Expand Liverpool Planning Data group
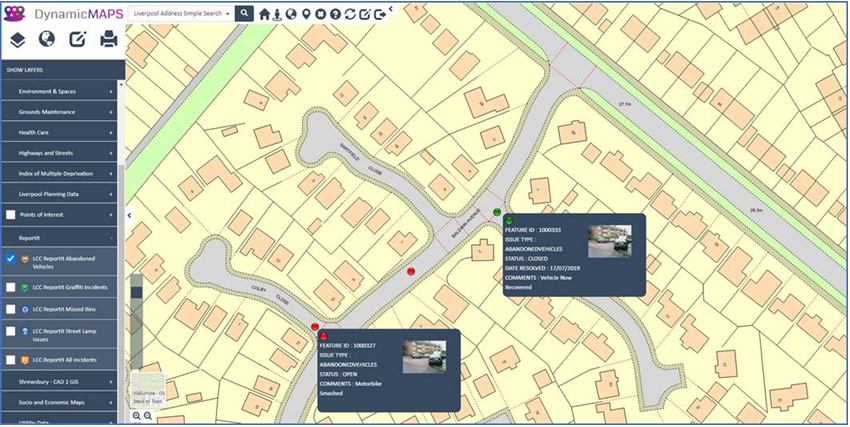Viewport: 850px width, 427px height. [x=59, y=194]
